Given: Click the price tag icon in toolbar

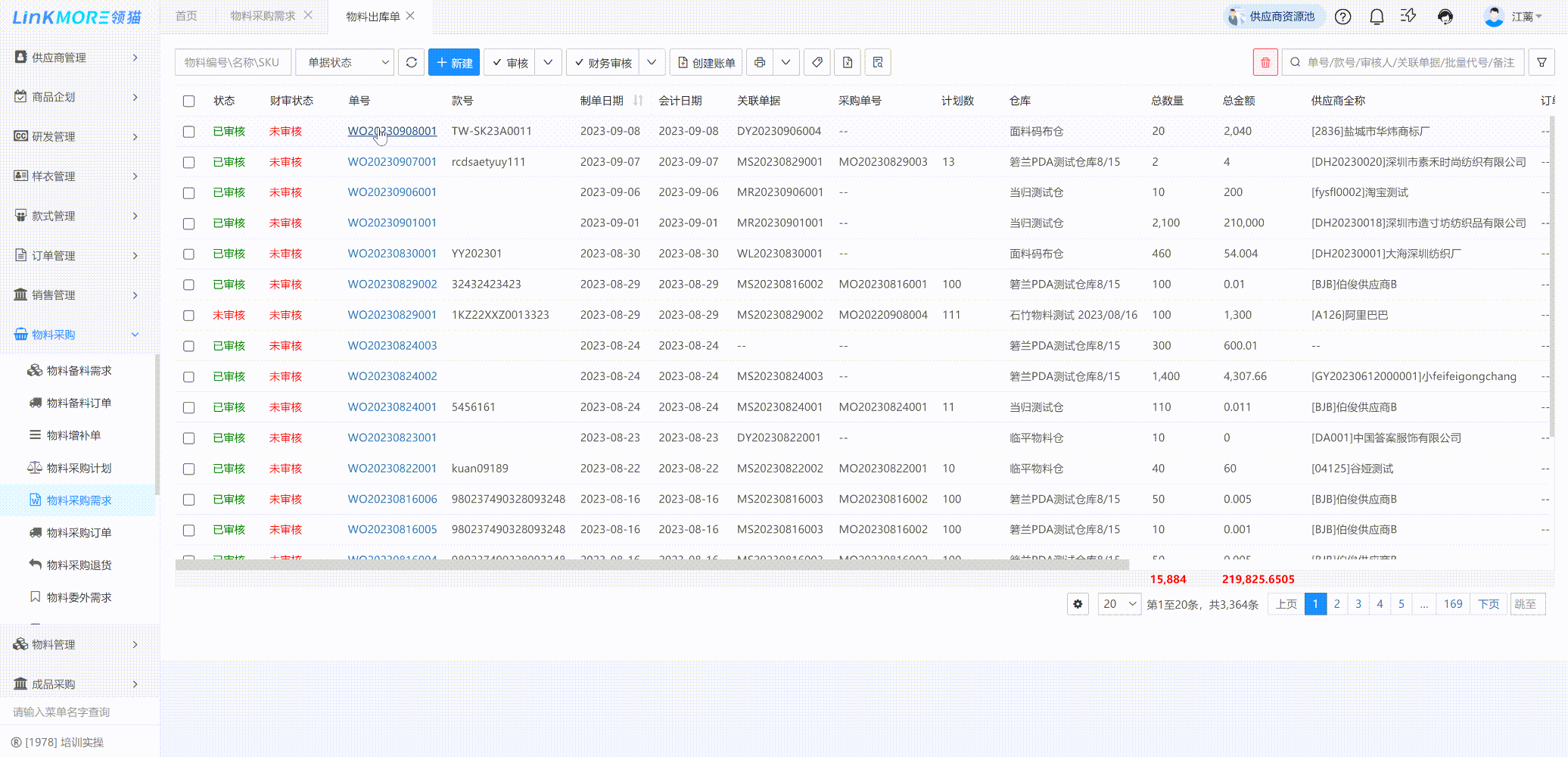Looking at the screenshot, I should click(x=817, y=63).
